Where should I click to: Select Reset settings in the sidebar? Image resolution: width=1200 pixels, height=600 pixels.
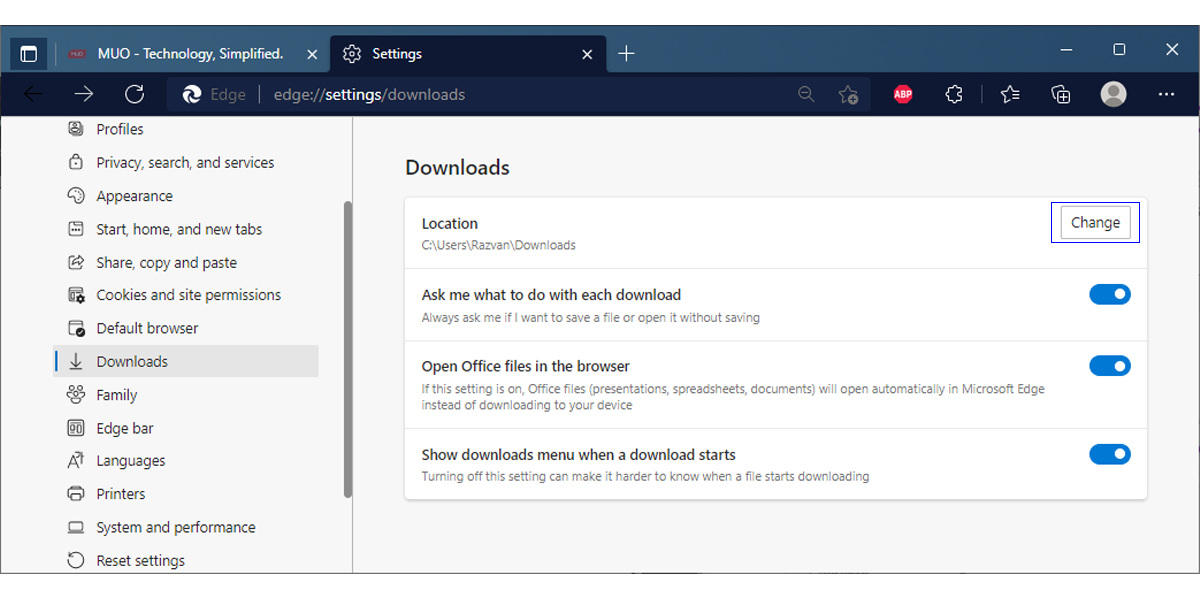pyautogui.click(x=139, y=560)
